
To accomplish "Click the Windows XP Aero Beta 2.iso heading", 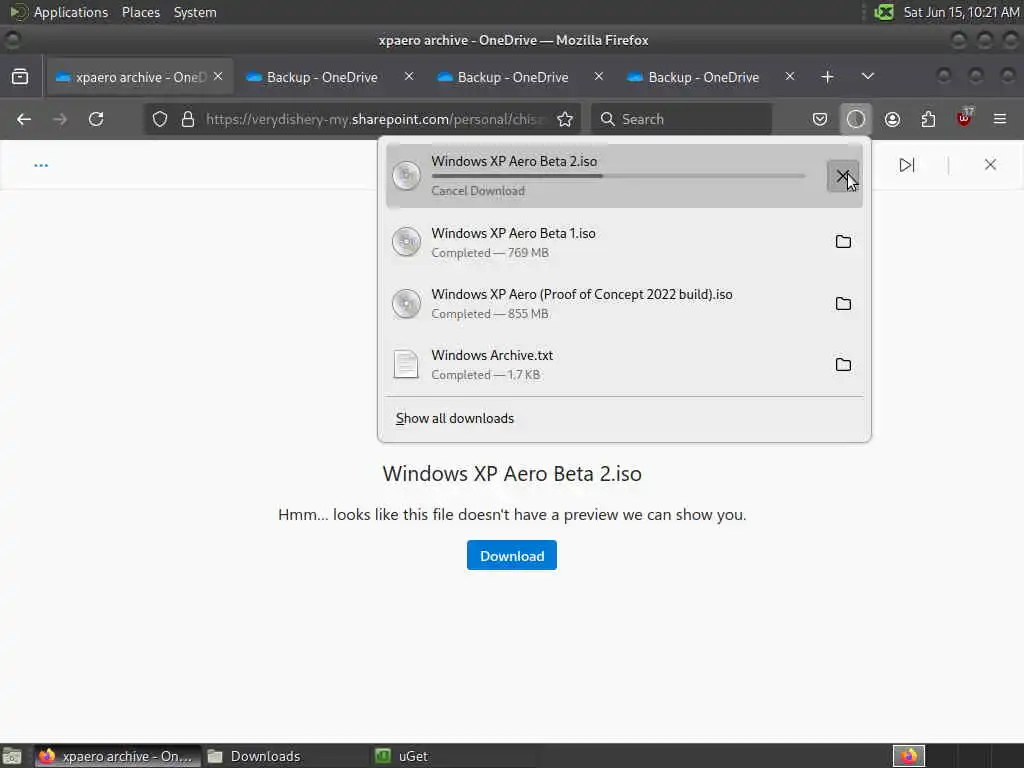I will pos(511,473).
